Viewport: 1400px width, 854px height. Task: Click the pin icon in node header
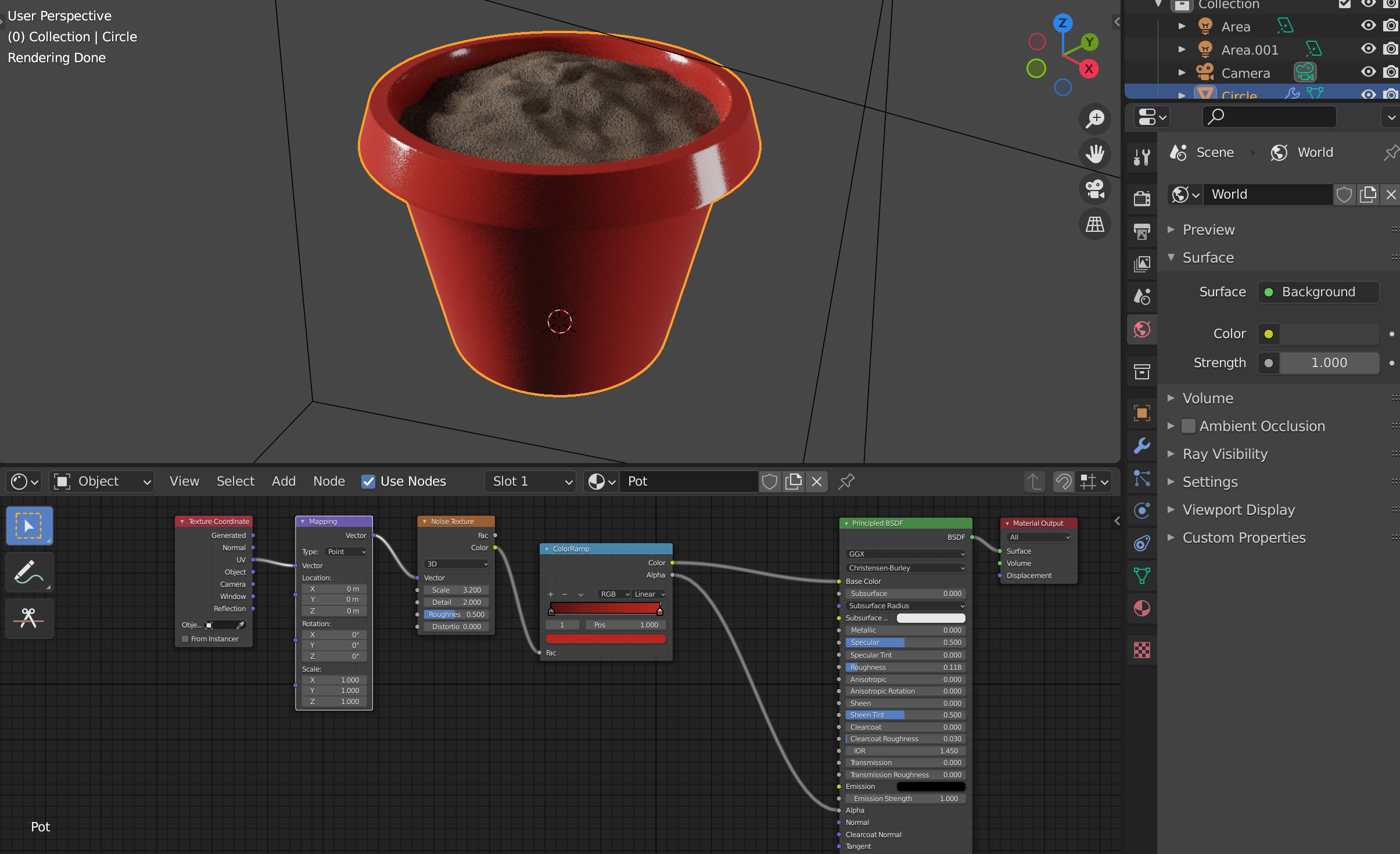click(x=846, y=481)
